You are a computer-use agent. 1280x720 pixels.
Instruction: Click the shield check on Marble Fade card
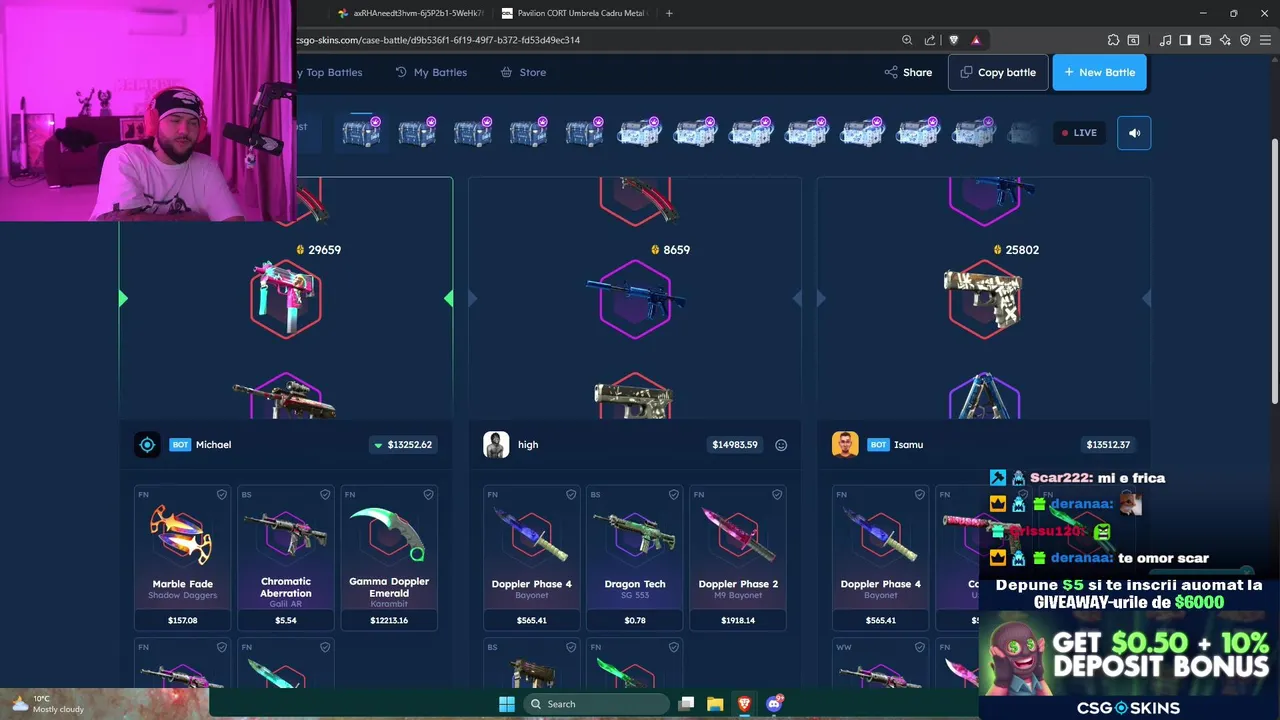click(x=222, y=494)
